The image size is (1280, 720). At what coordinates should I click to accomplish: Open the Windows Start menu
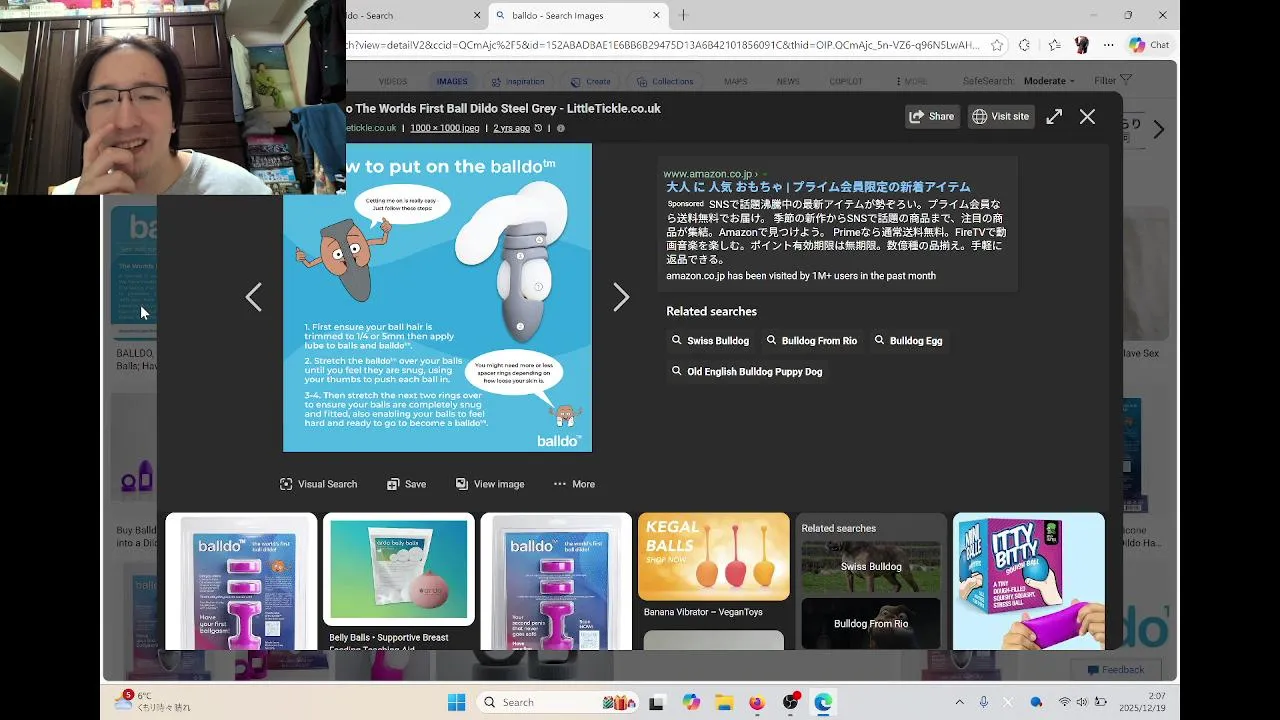click(456, 702)
